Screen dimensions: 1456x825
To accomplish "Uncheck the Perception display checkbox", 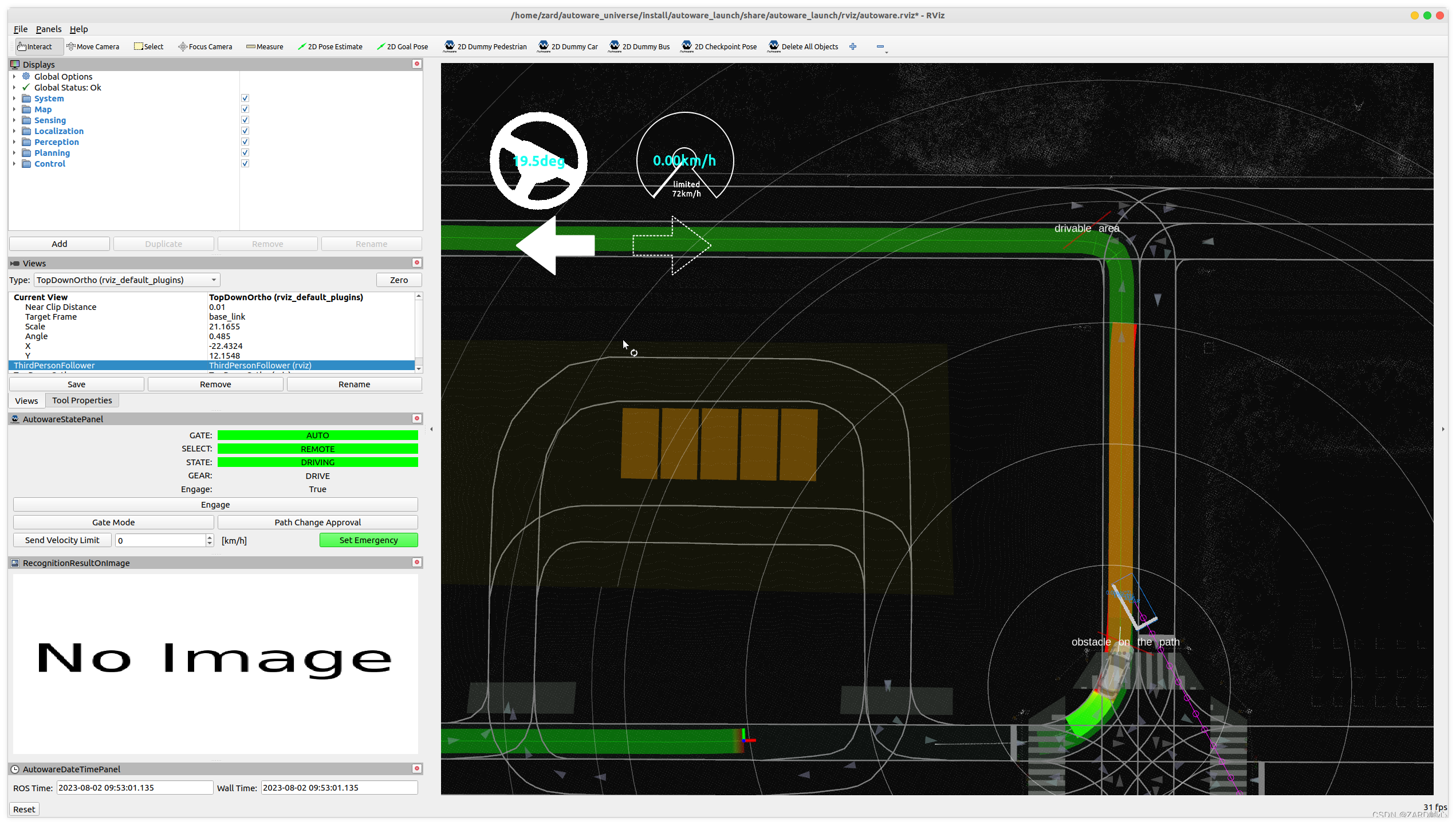I will tap(245, 142).
